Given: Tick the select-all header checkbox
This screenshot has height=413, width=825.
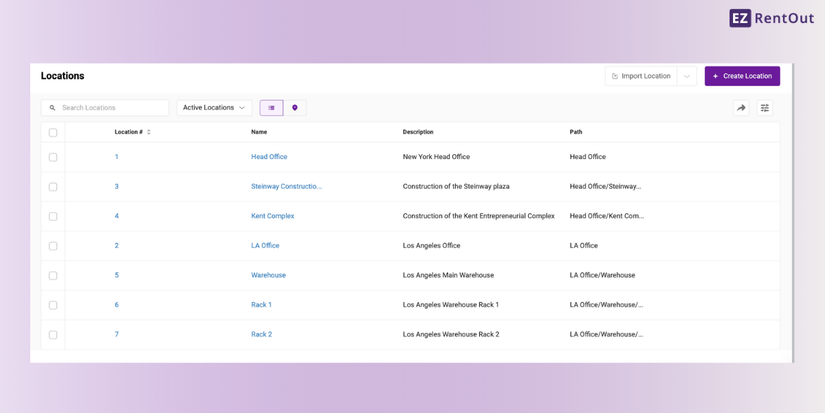Looking at the screenshot, I should pos(53,132).
